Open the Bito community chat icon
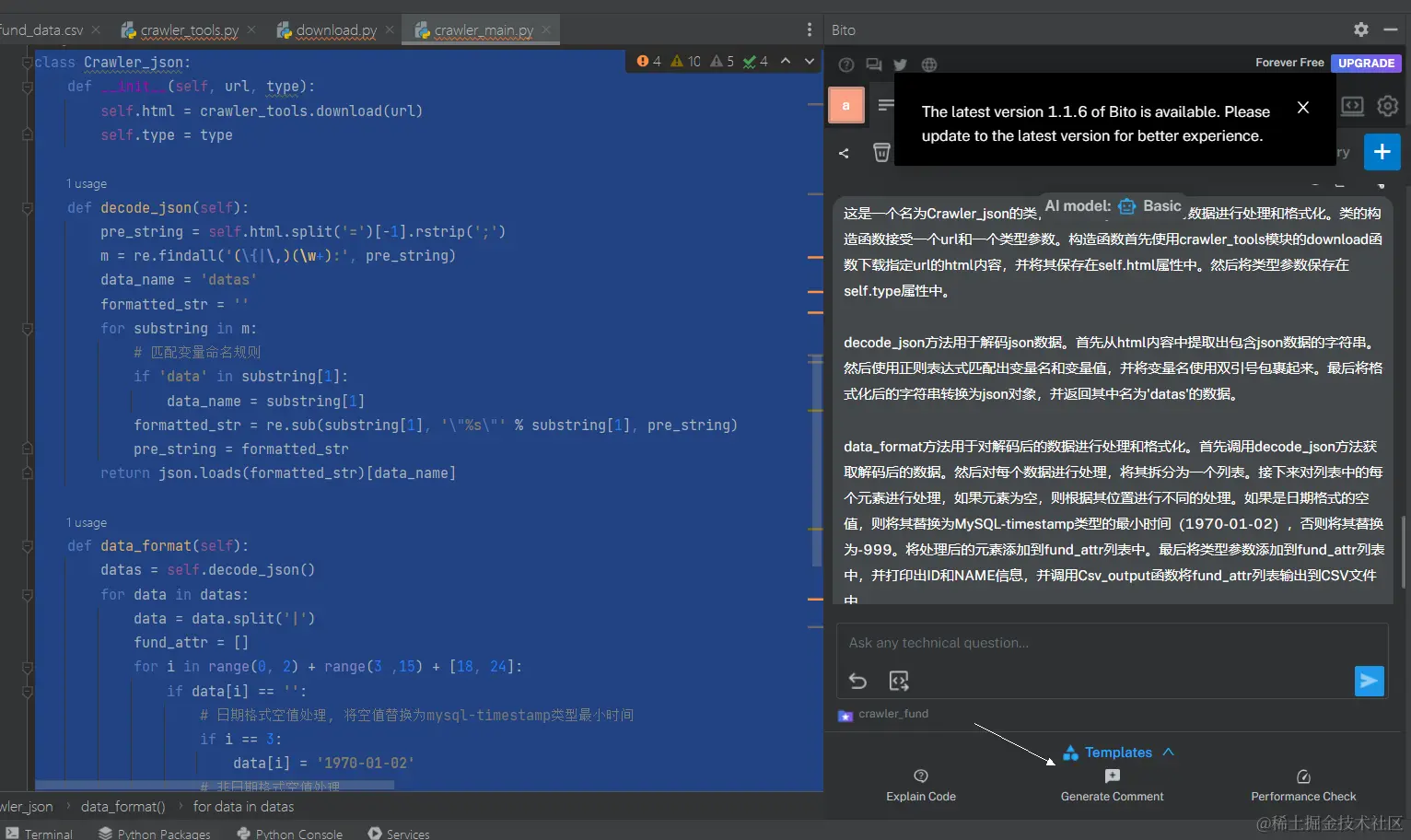The width and height of the screenshot is (1411, 840). [x=874, y=64]
